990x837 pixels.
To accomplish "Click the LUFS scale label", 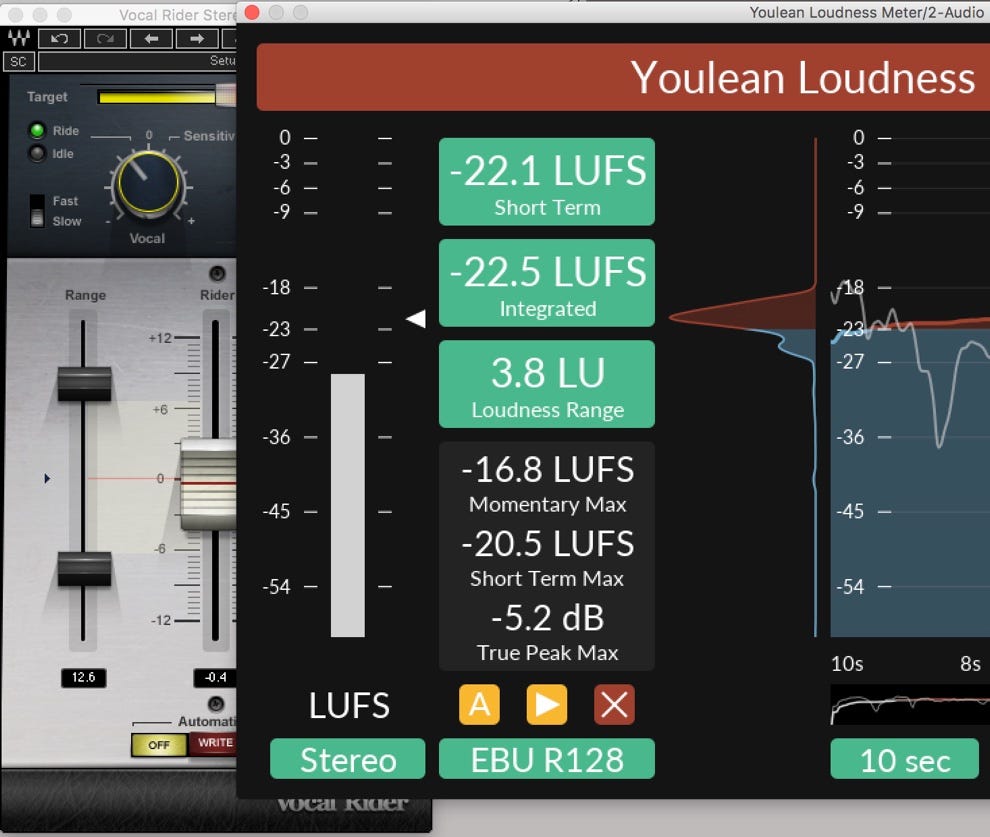I will (349, 705).
